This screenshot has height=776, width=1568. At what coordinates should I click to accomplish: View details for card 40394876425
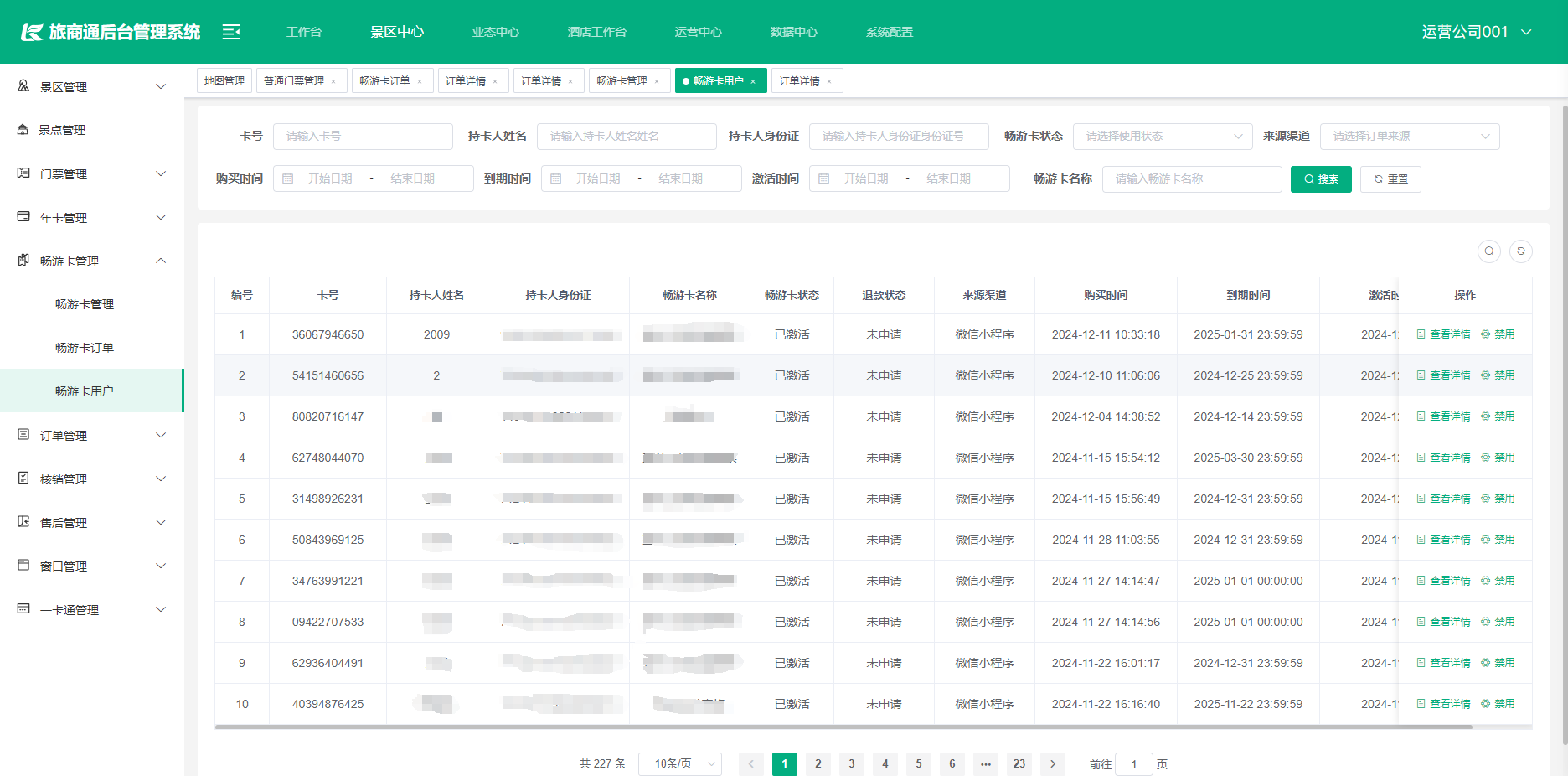[x=1443, y=704]
